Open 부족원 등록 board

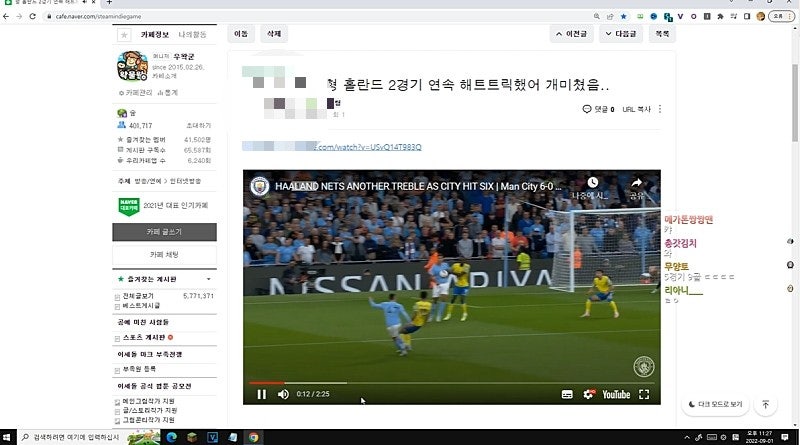click(x=139, y=369)
